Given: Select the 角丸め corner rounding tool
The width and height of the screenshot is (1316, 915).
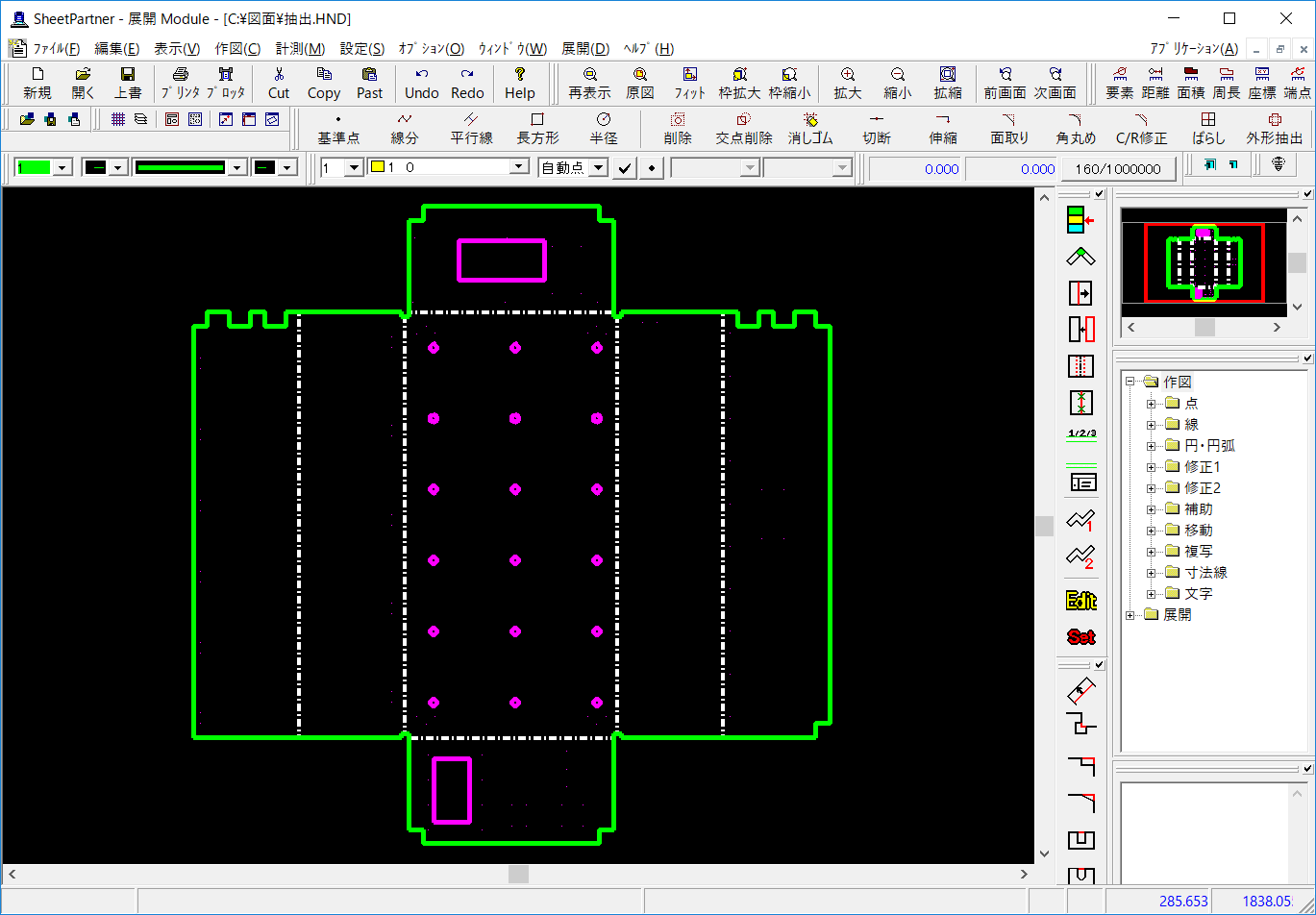Looking at the screenshot, I should click(x=1076, y=128).
